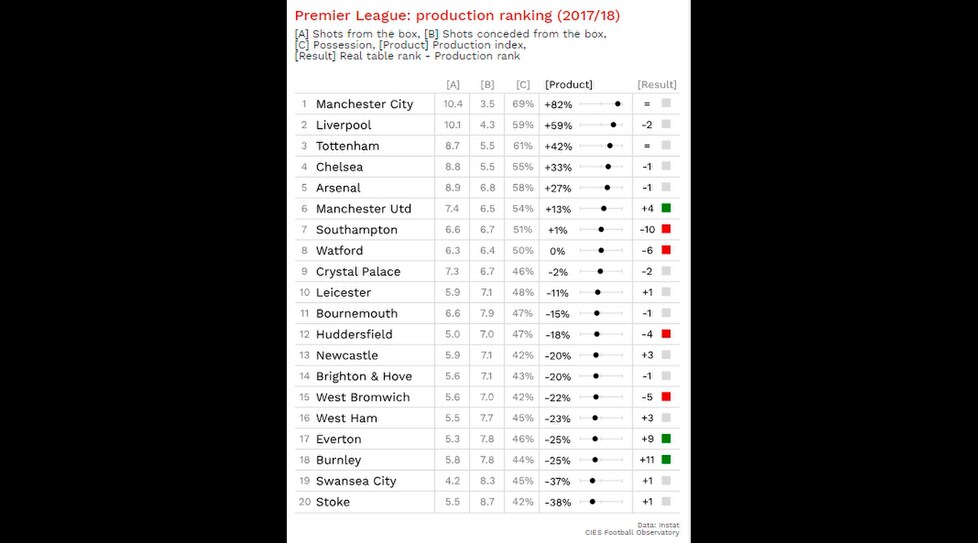Click the [B] column header

[487, 85]
